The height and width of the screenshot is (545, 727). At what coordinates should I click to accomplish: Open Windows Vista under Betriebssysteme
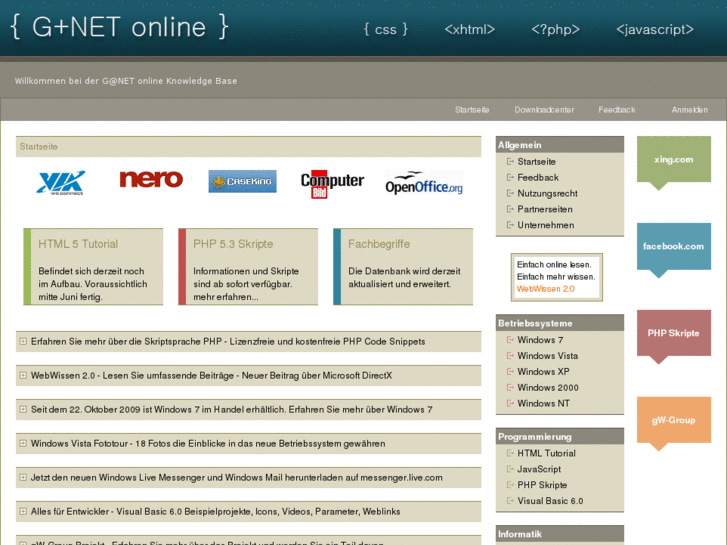pos(548,356)
